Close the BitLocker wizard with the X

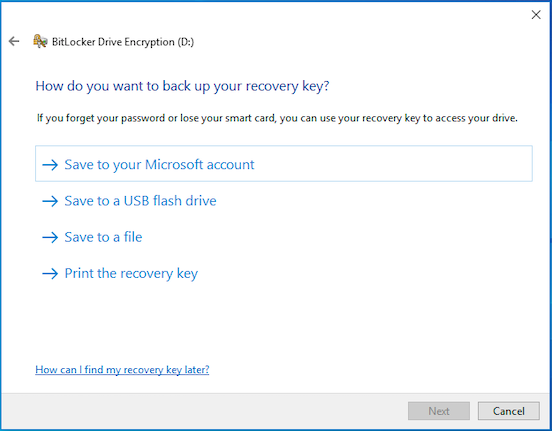(x=536, y=15)
